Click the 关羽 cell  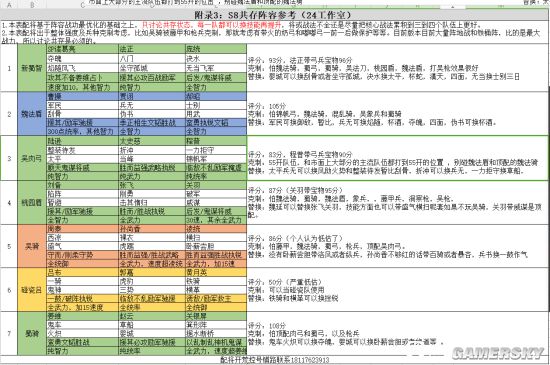pos(216,185)
